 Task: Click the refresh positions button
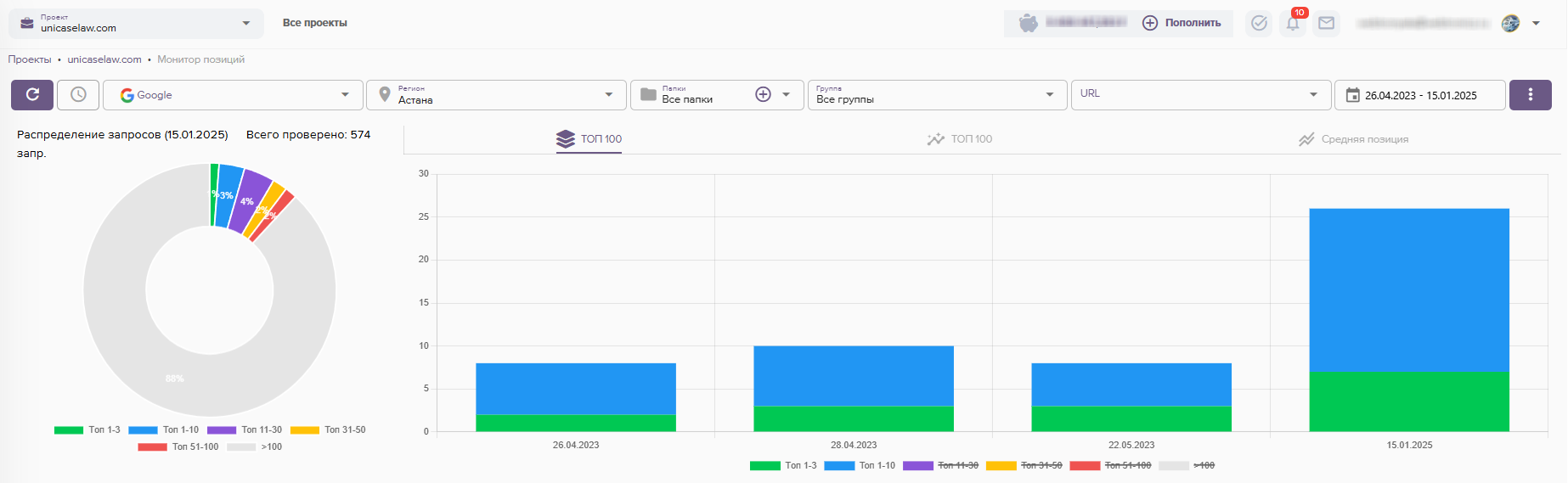(32, 95)
